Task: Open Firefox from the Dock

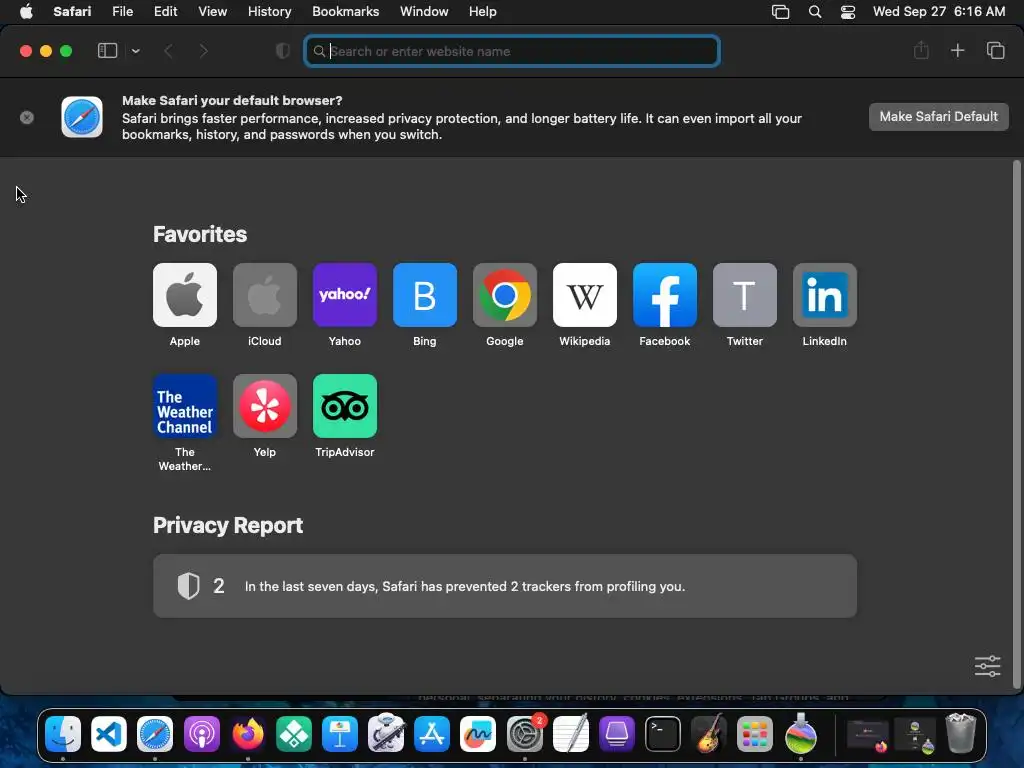Action: point(248,733)
